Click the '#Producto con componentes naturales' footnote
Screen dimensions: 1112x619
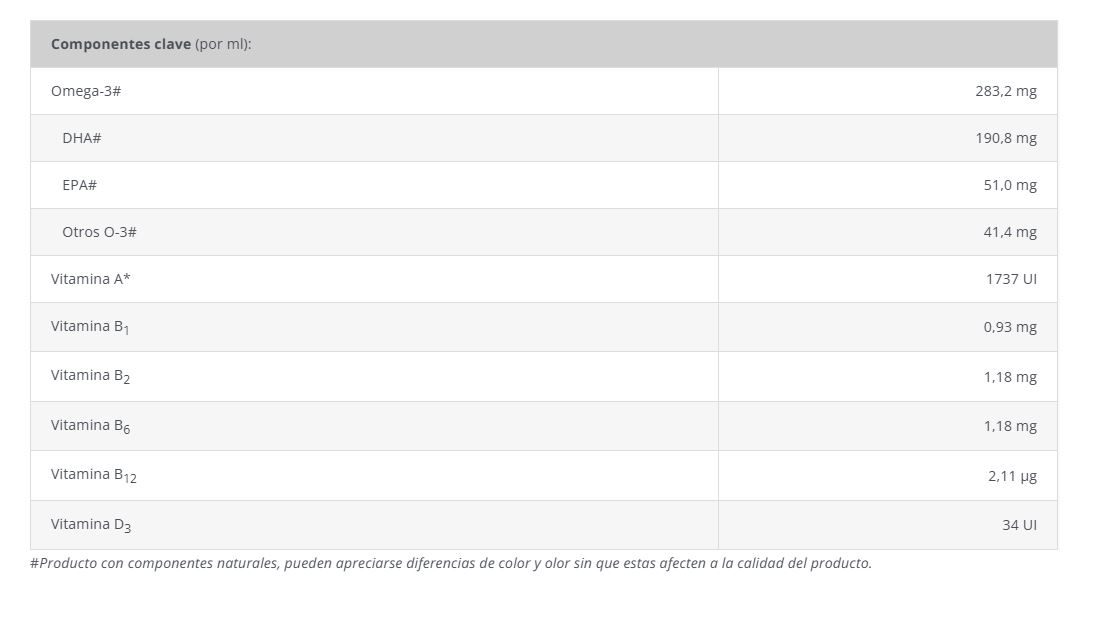[x=450, y=563]
